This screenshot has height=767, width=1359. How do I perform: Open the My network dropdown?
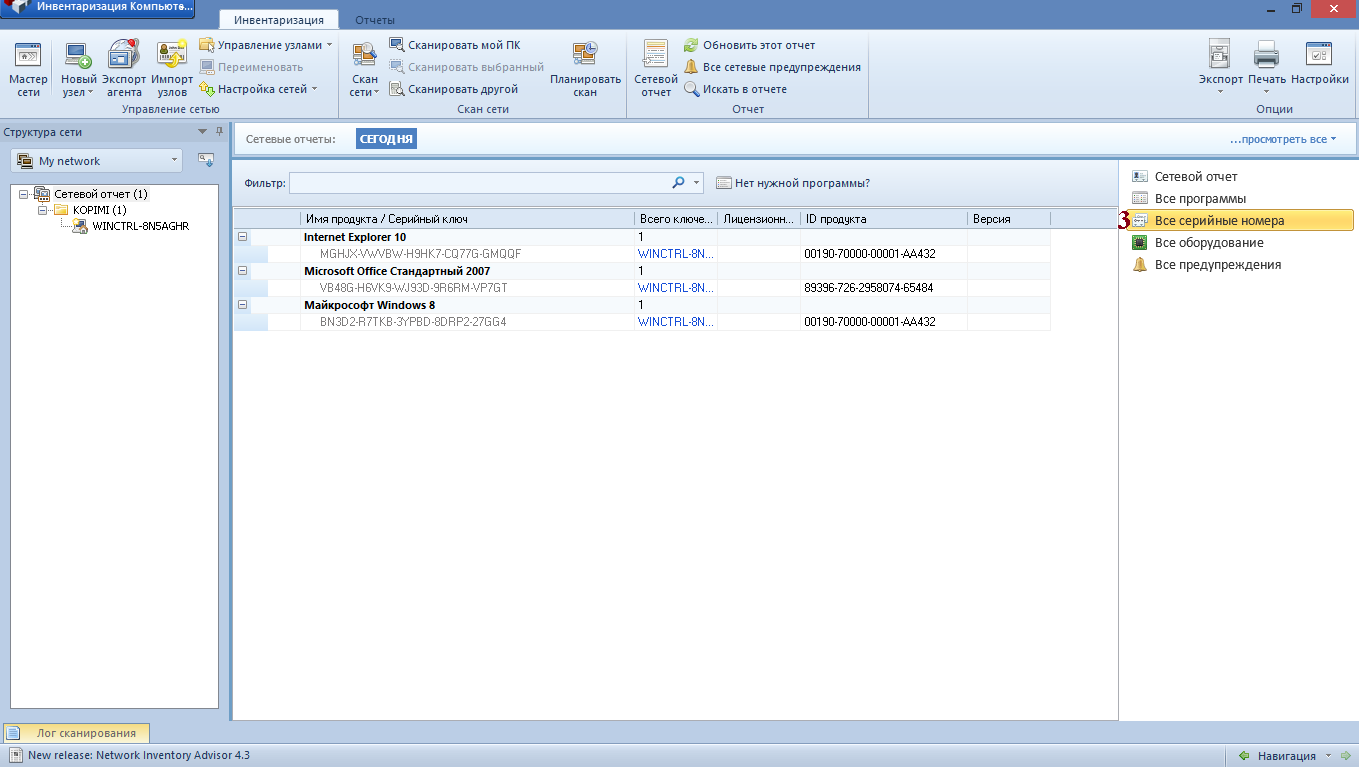coord(96,161)
